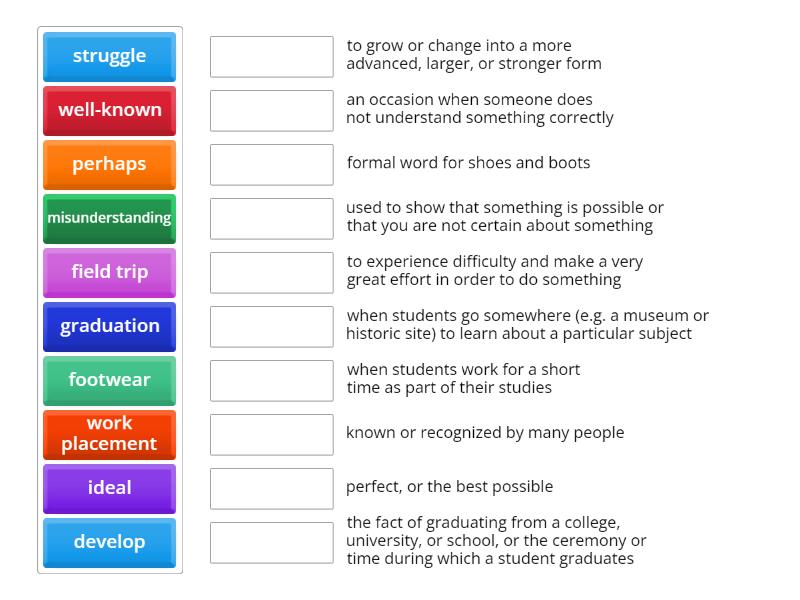Select the teal 'footwear' word tile

coord(109,381)
